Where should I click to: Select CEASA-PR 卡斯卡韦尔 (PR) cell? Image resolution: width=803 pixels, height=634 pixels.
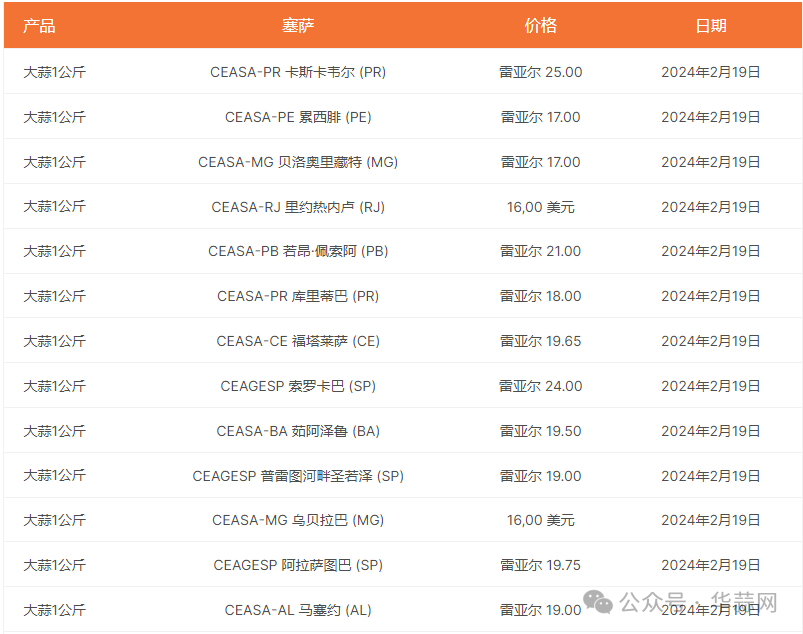pos(298,72)
